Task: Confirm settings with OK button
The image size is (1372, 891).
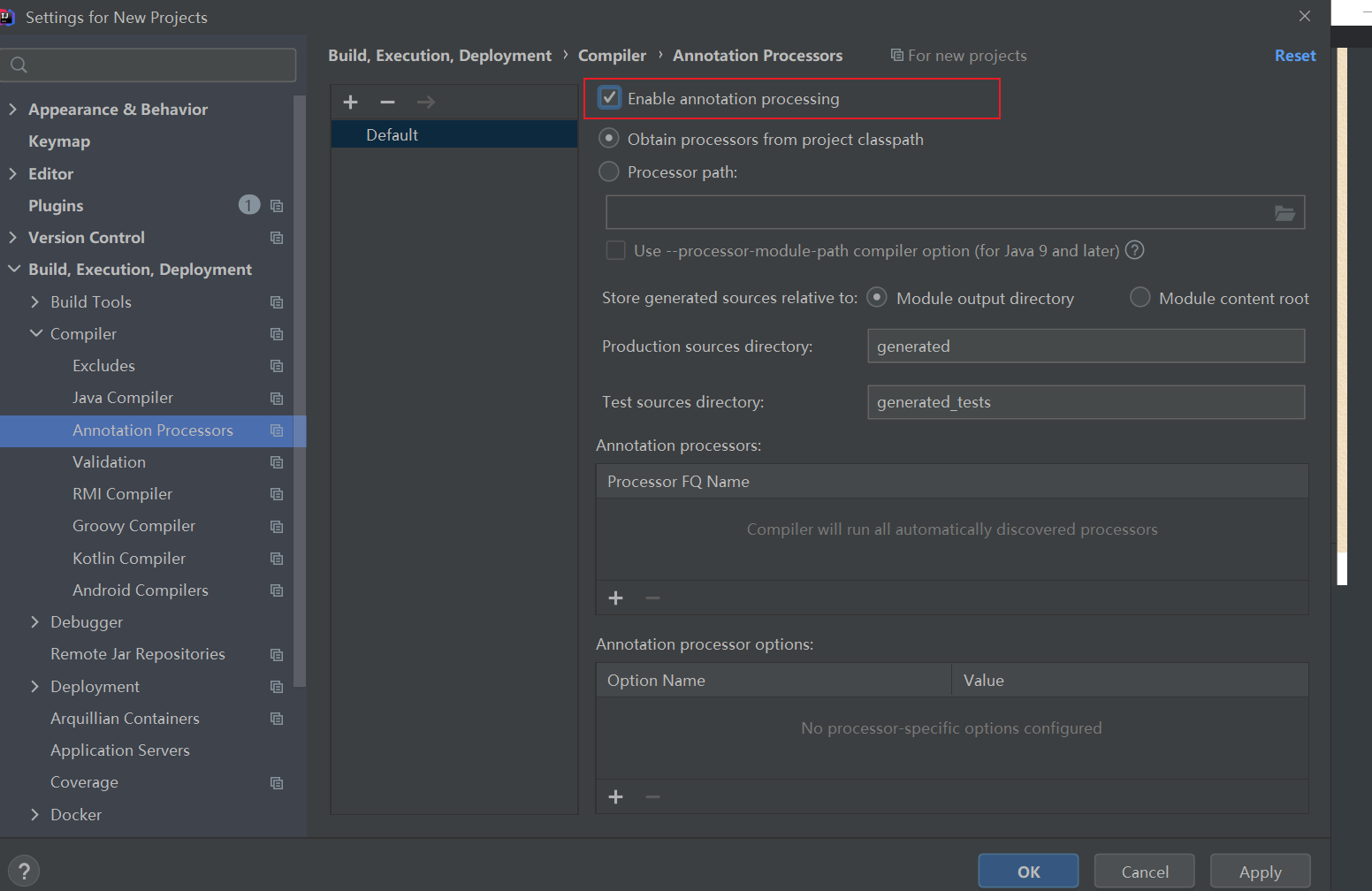Action: click(1028, 872)
